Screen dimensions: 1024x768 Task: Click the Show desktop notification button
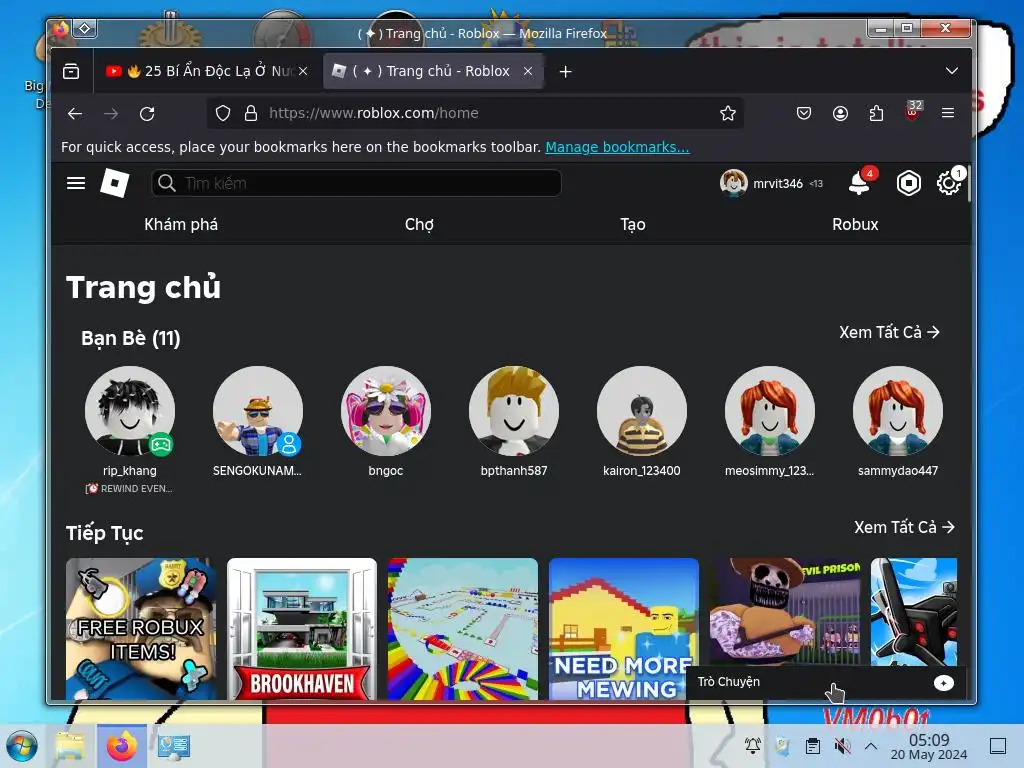coord(998,746)
